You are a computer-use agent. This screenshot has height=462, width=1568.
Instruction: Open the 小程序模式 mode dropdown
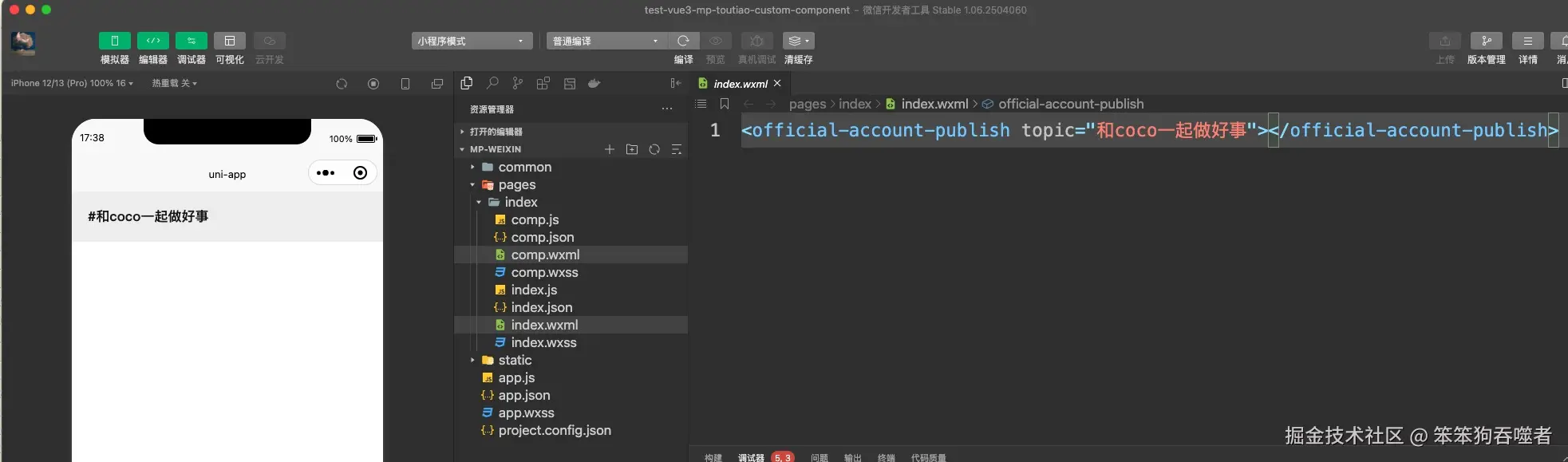[x=472, y=41]
